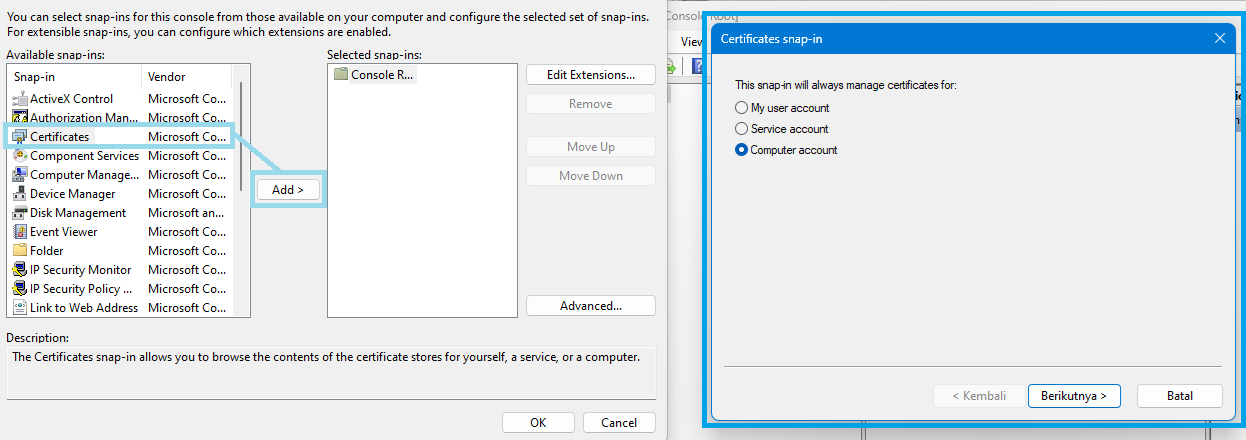Click the description text box
The image size is (1246, 440).
(331, 373)
